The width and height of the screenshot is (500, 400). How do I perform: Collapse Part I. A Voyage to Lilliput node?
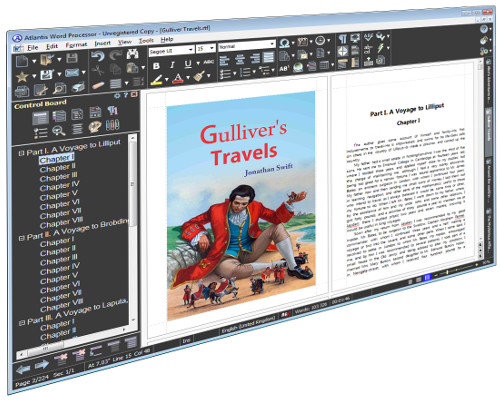coord(21,153)
